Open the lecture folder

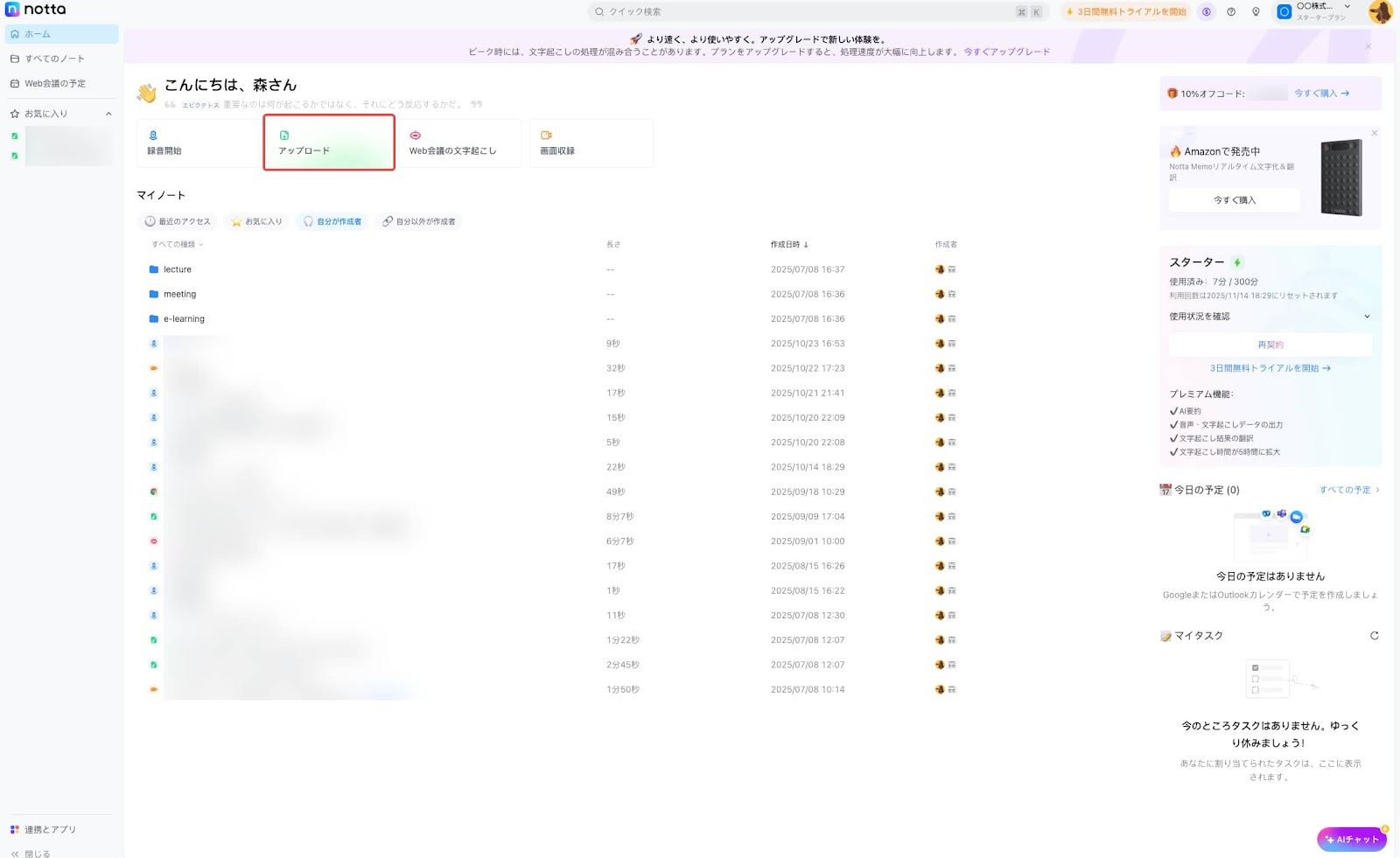point(177,269)
